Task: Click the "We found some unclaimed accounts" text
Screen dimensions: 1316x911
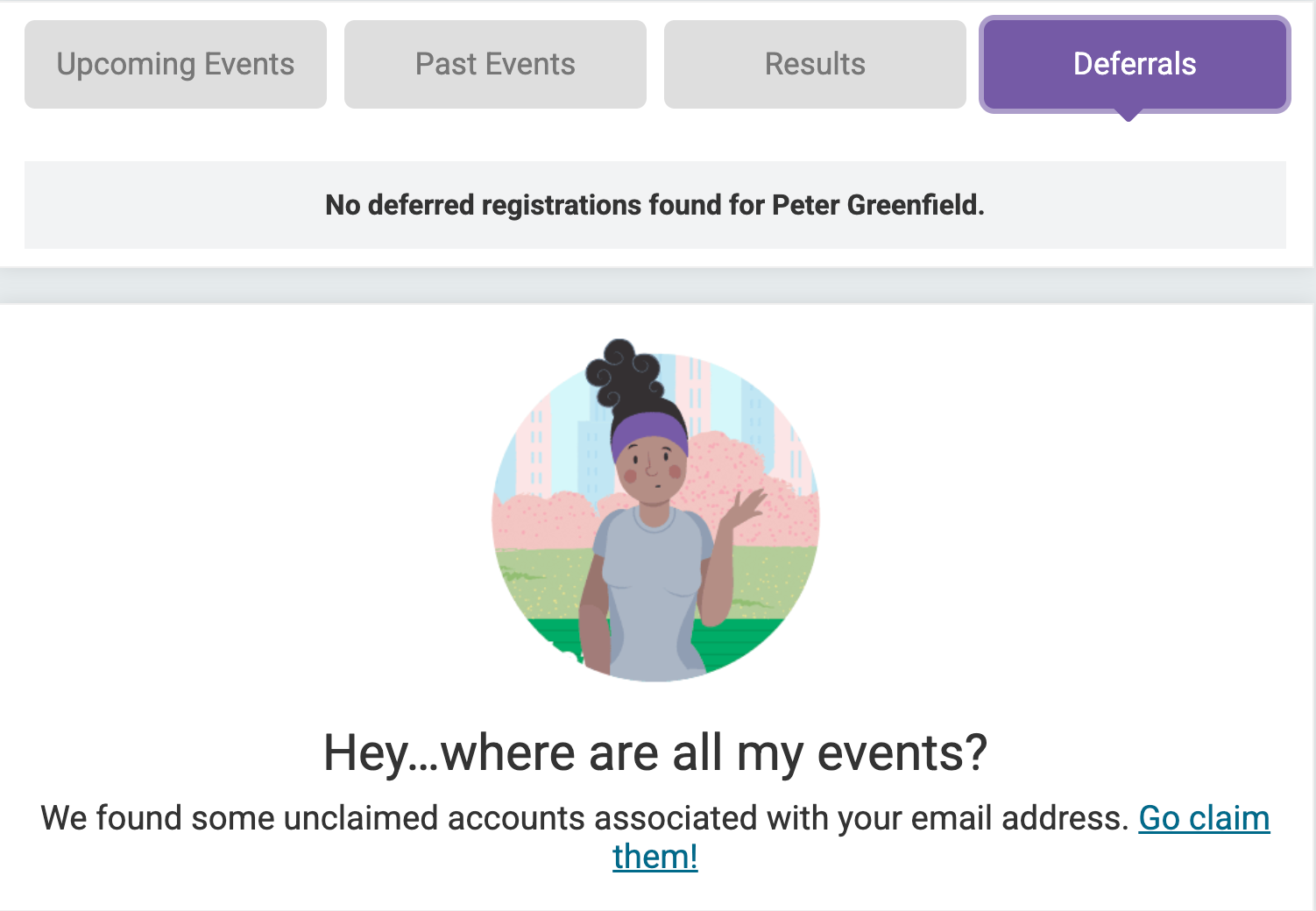Action: [584, 818]
